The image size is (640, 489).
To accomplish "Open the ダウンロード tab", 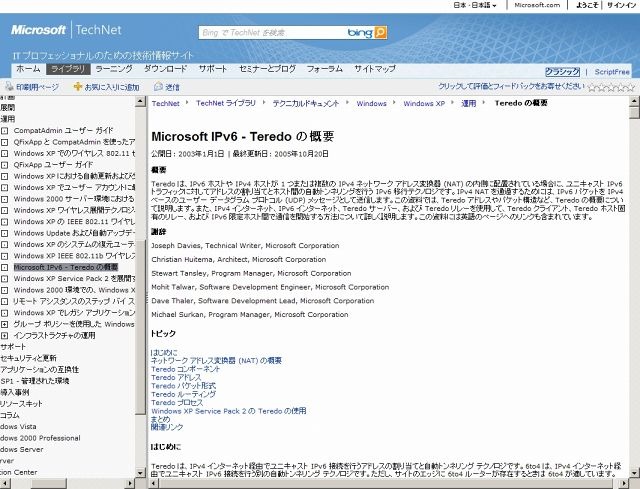I will pyautogui.click(x=165, y=69).
